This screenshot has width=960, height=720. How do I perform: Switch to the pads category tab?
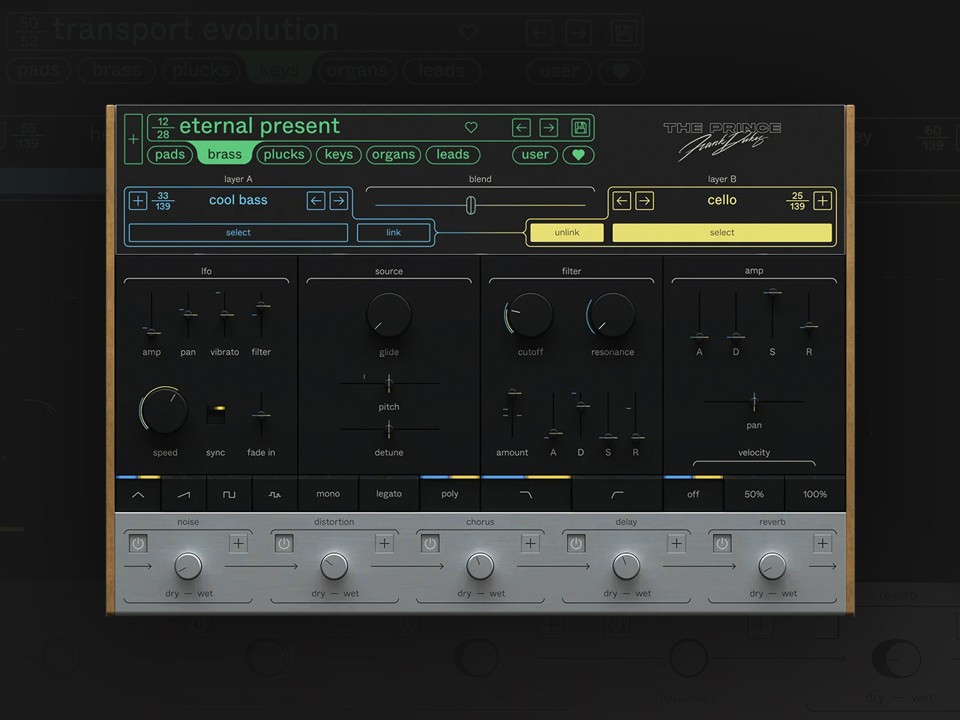click(170, 155)
